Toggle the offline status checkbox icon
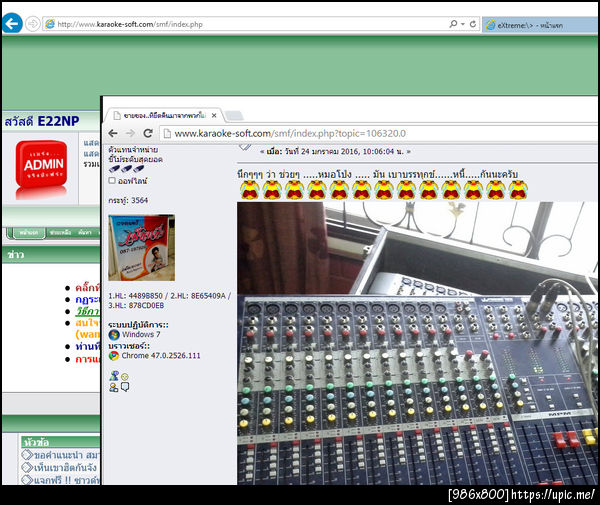600x505 pixels. pyautogui.click(x=112, y=181)
